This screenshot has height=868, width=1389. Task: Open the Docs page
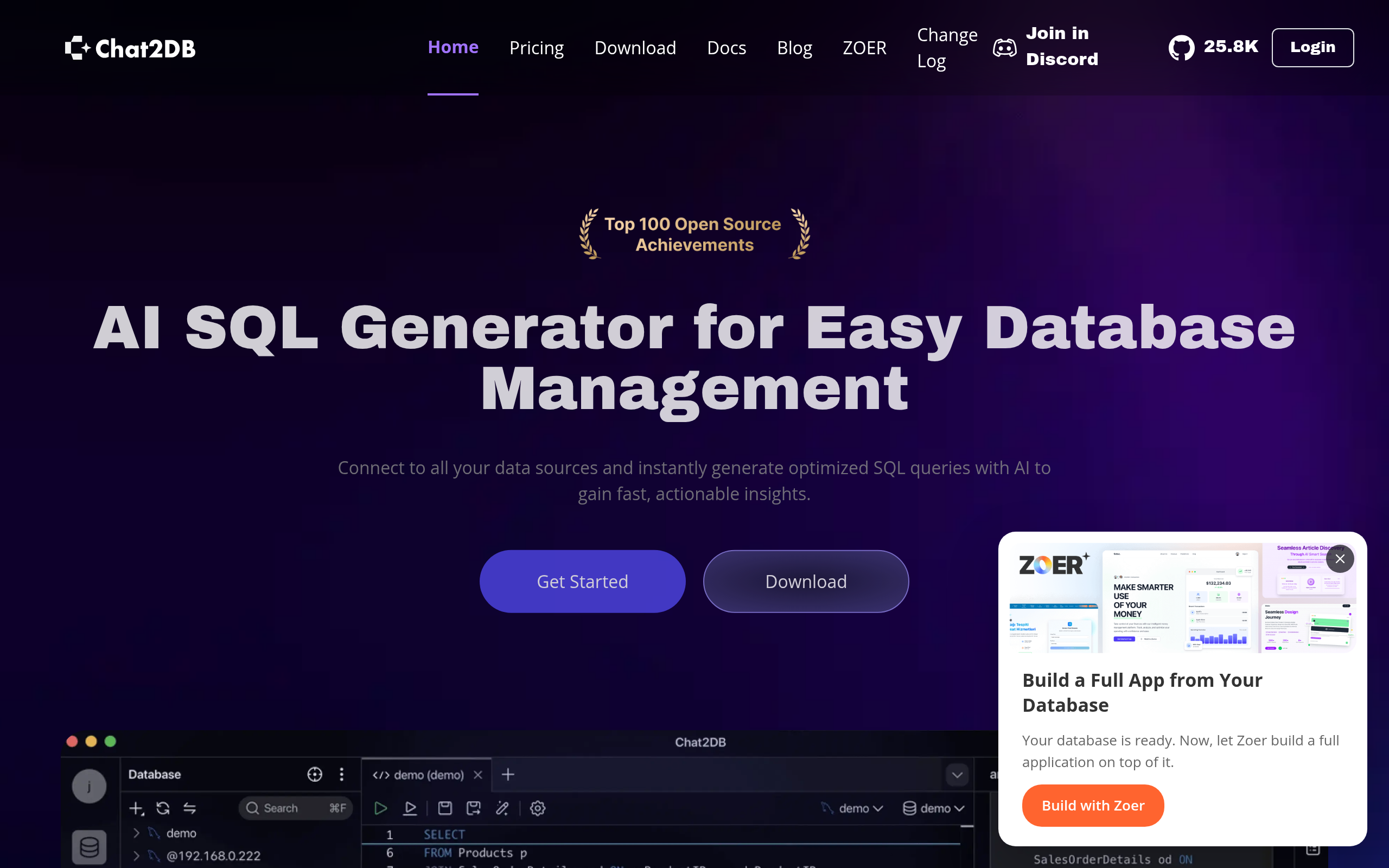[726, 48]
